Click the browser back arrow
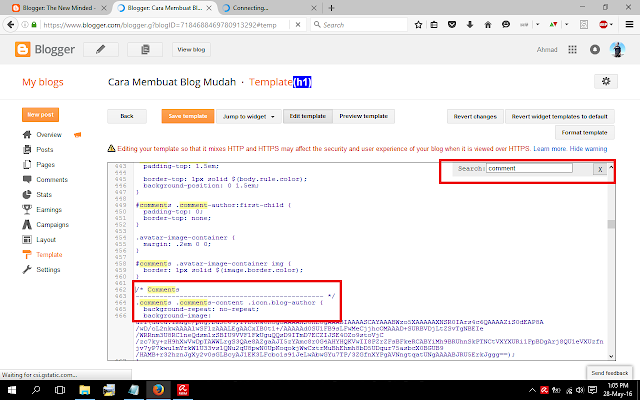Viewport: 640px width, 400px height. pyautogui.click(x=11, y=25)
